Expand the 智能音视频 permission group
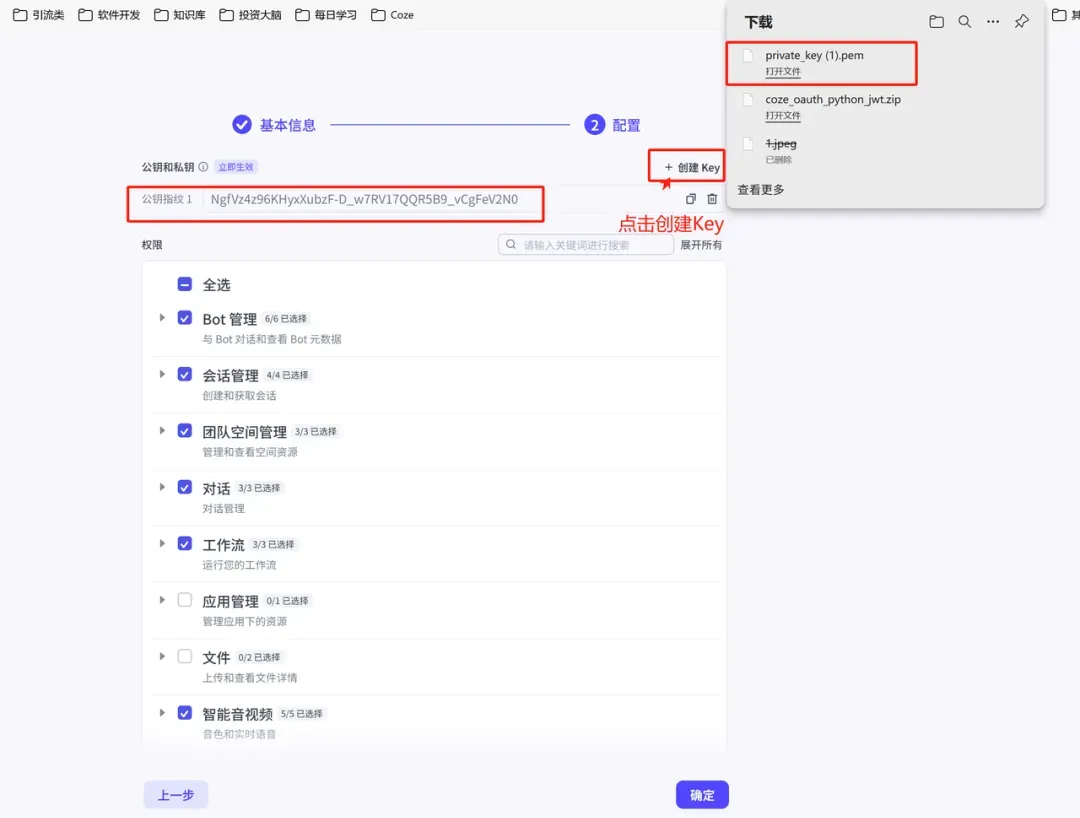Image resolution: width=1080 pixels, height=818 pixels. 162,713
